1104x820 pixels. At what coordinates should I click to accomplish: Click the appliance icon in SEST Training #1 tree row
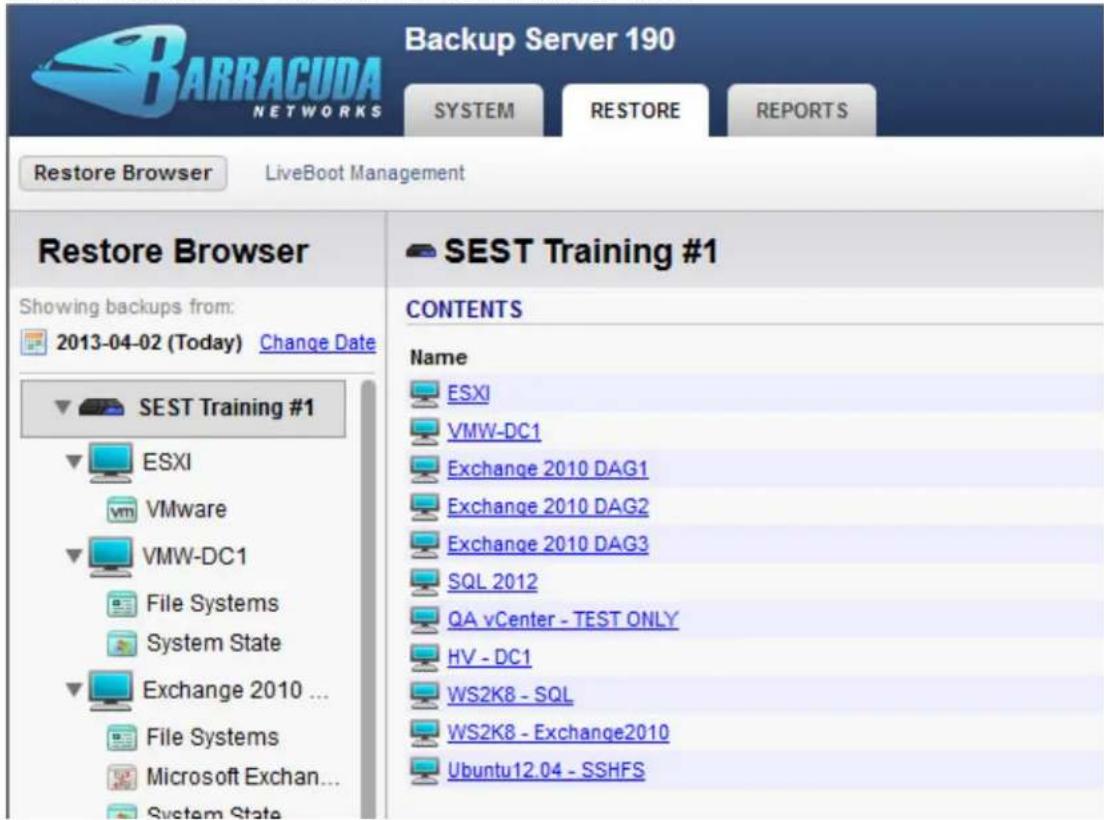pyautogui.click(x=101, y=408)
